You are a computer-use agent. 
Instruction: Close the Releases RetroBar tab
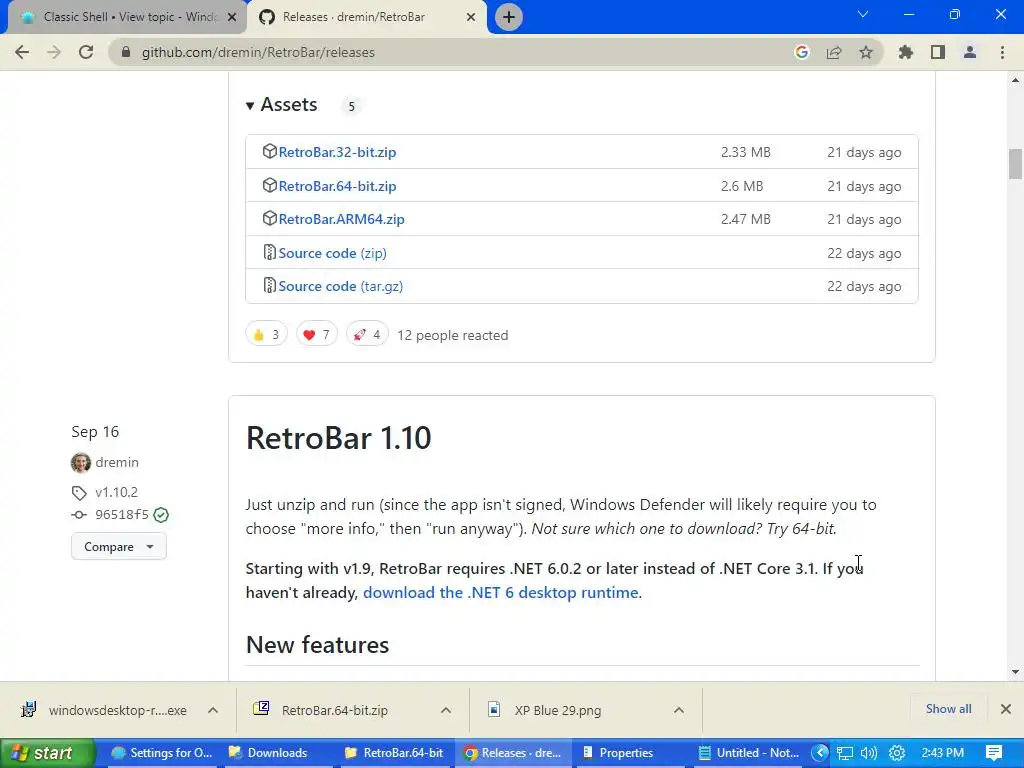pos(470,18)
